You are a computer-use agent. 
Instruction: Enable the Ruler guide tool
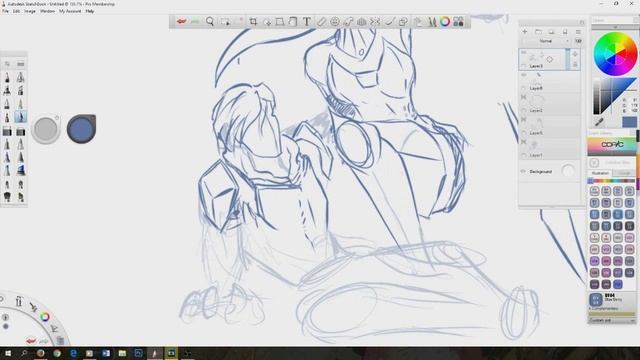pyautogui.click(x=322, y=22)
